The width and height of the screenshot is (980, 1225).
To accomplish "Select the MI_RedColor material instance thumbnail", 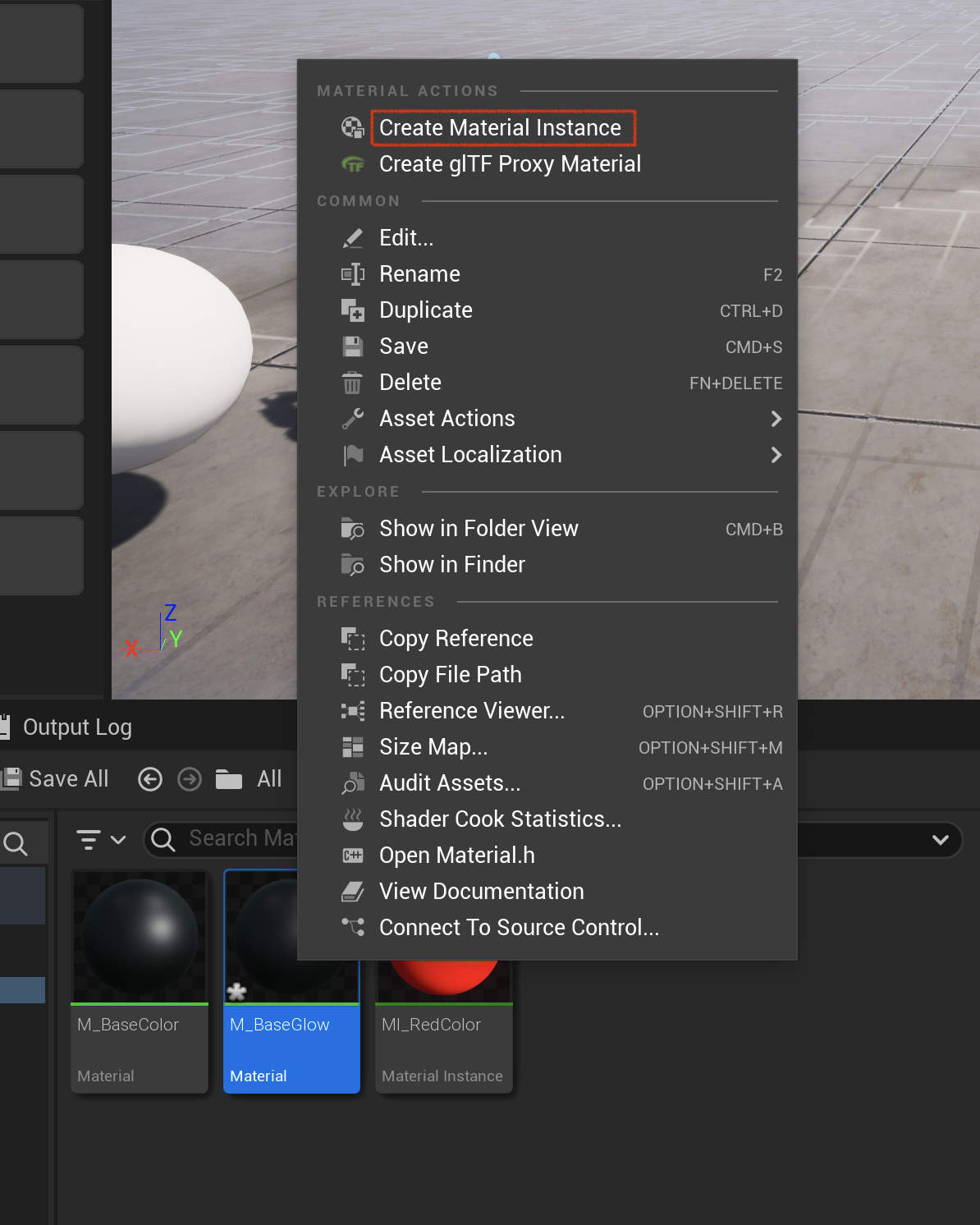I will (444, 981).
